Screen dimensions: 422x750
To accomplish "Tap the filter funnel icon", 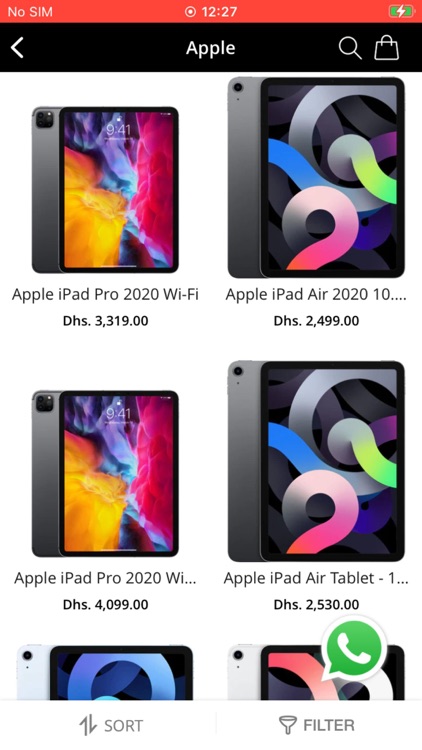I will pos(288,725).
